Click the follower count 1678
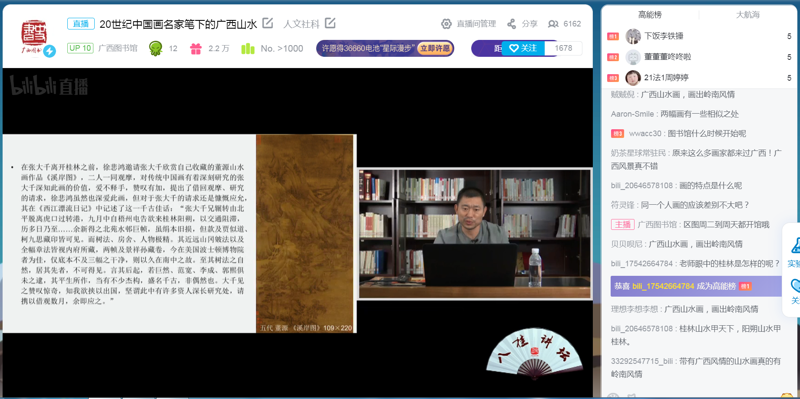Viewport: 800px width, 399px height. coord(563,48)
